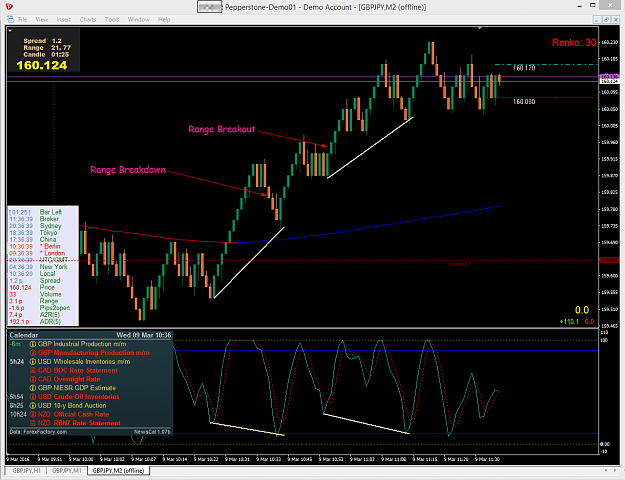Image resolution: width=625 pixels, height=480 pixels.
Task: Click impact icon beside NZD Official Cash Rate
Action: 33,414
